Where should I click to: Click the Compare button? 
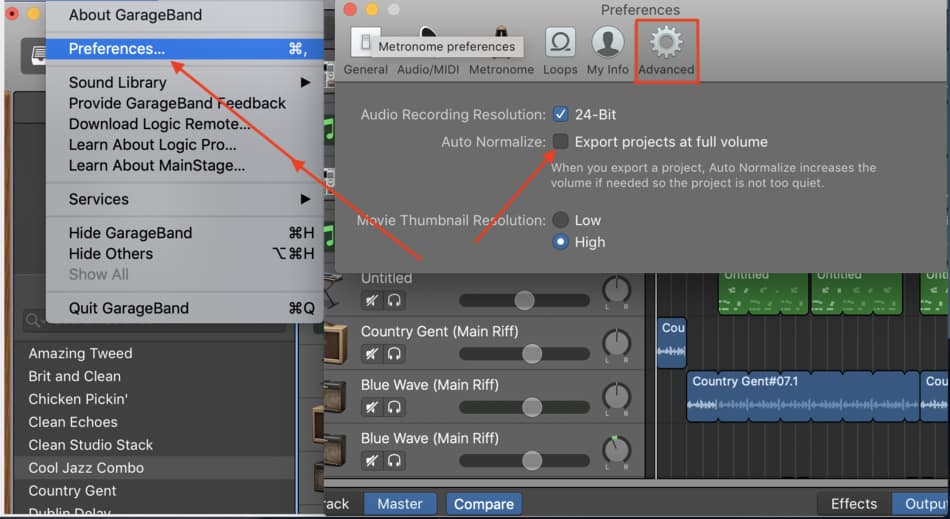coord(483,504)
